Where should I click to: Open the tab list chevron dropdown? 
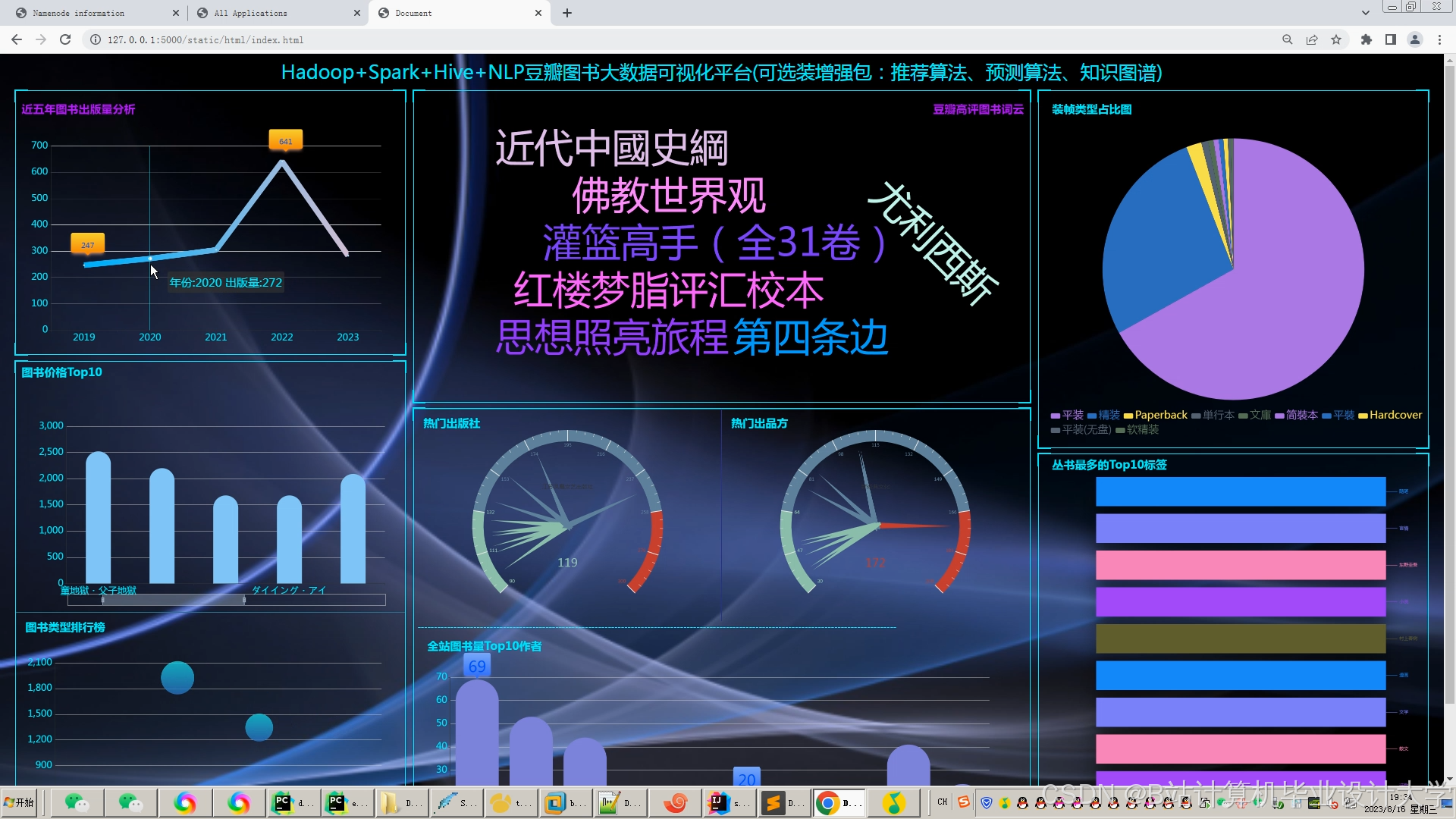pos(1367,12)
